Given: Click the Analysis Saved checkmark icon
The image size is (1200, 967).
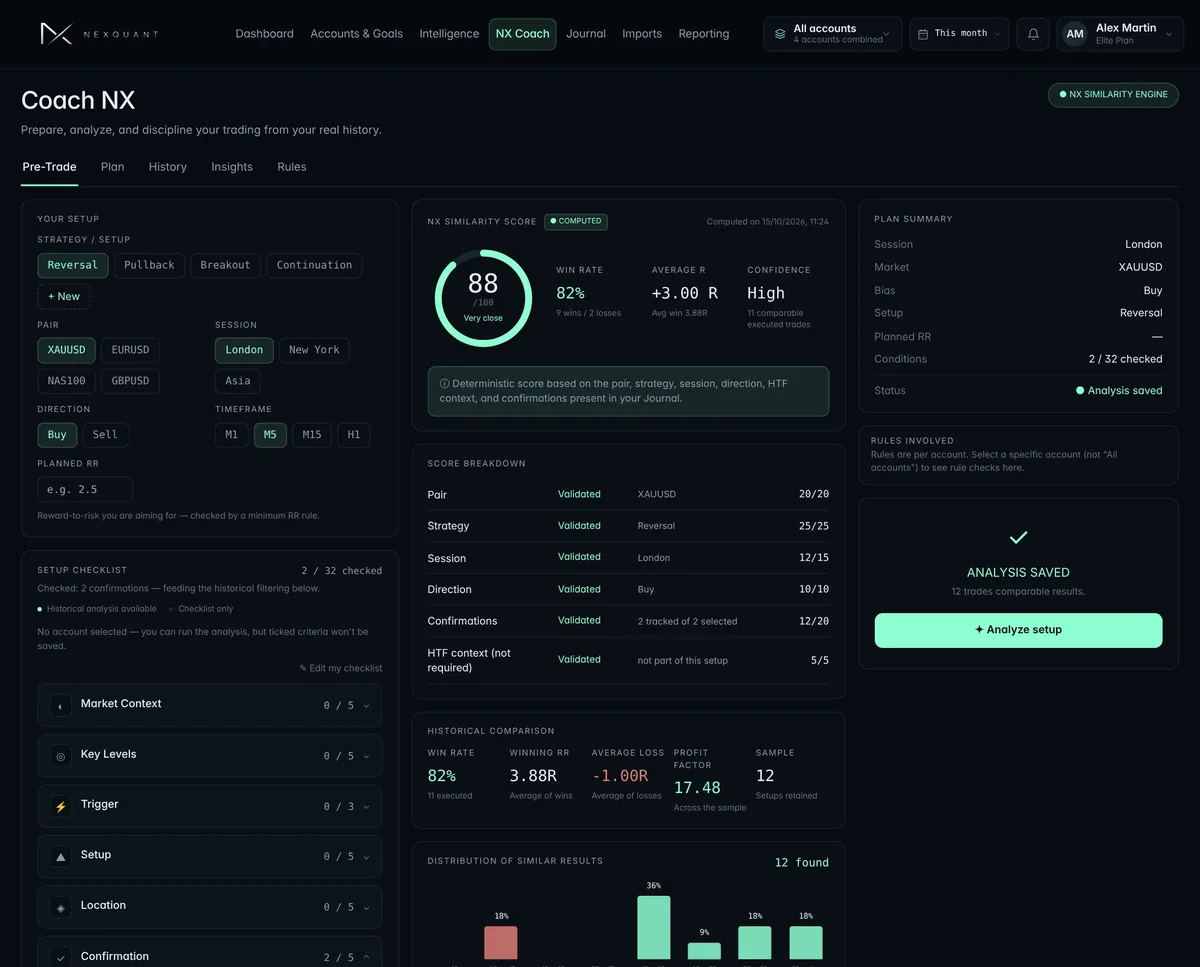Looking at the screenshot, I should (1018, 538).
